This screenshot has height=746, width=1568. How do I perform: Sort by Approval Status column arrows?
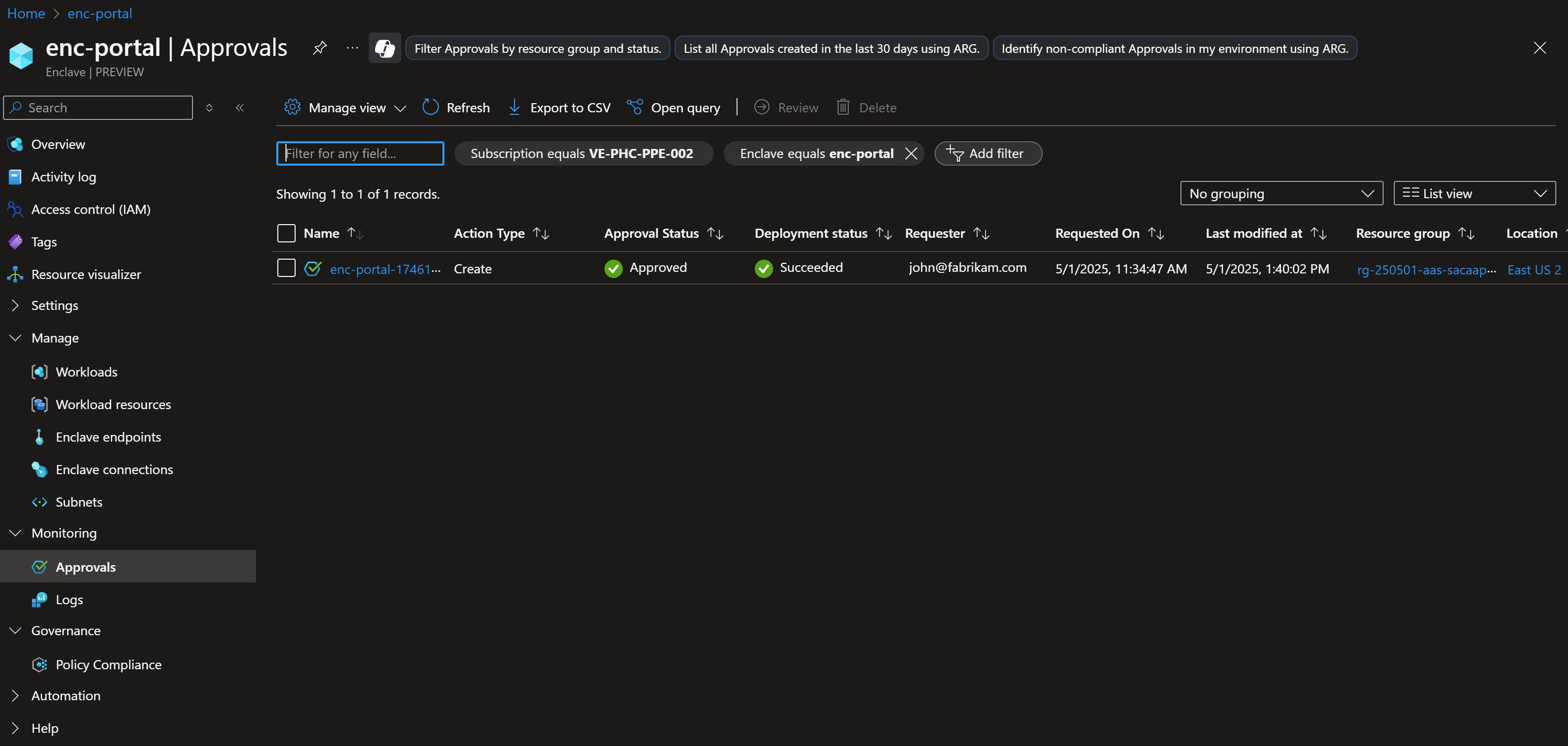[x=715, y=233]
